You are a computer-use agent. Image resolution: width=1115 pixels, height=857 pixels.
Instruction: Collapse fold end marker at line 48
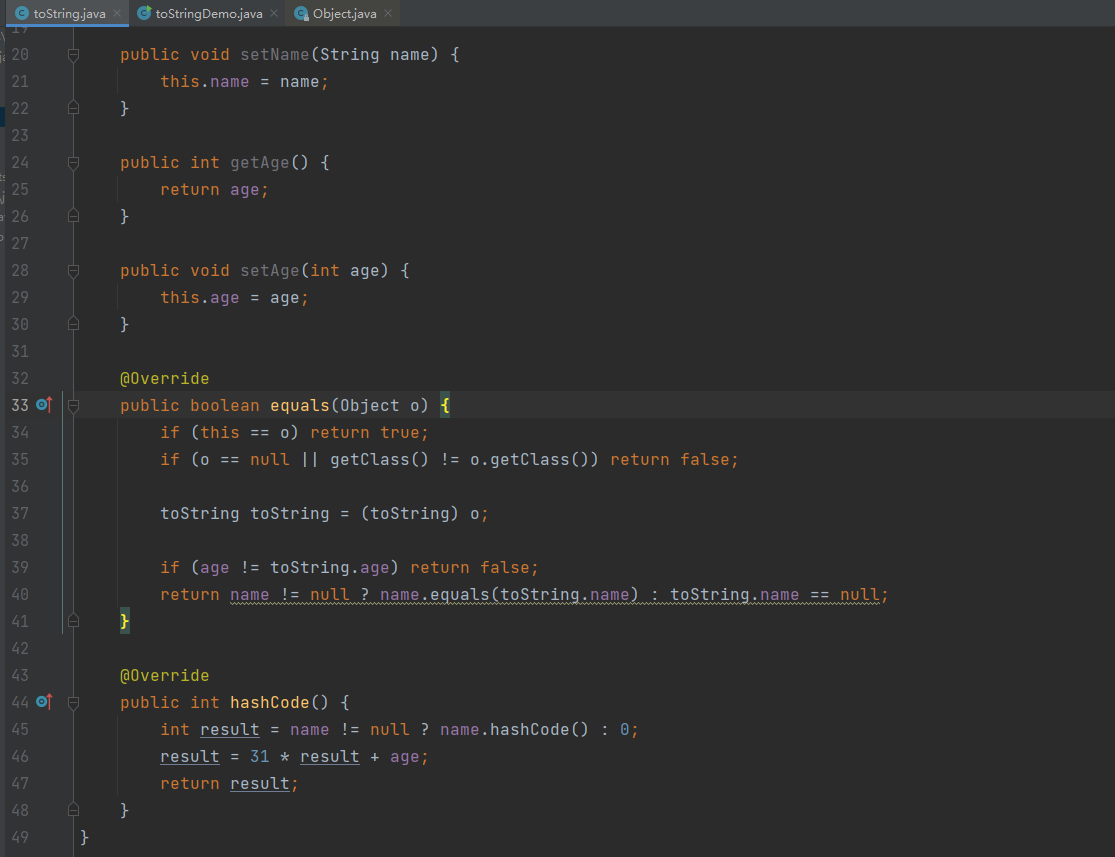(x=73, y=809)
